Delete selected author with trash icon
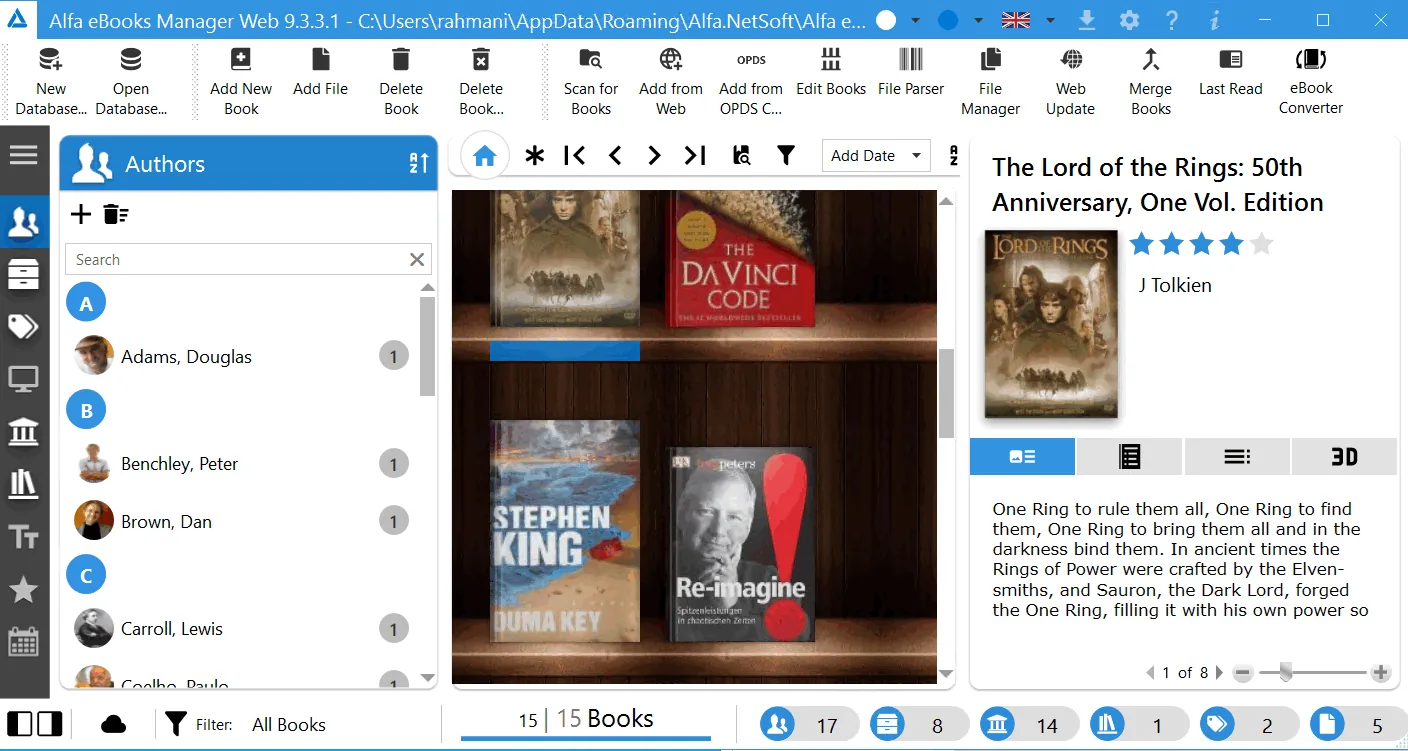 116,214
